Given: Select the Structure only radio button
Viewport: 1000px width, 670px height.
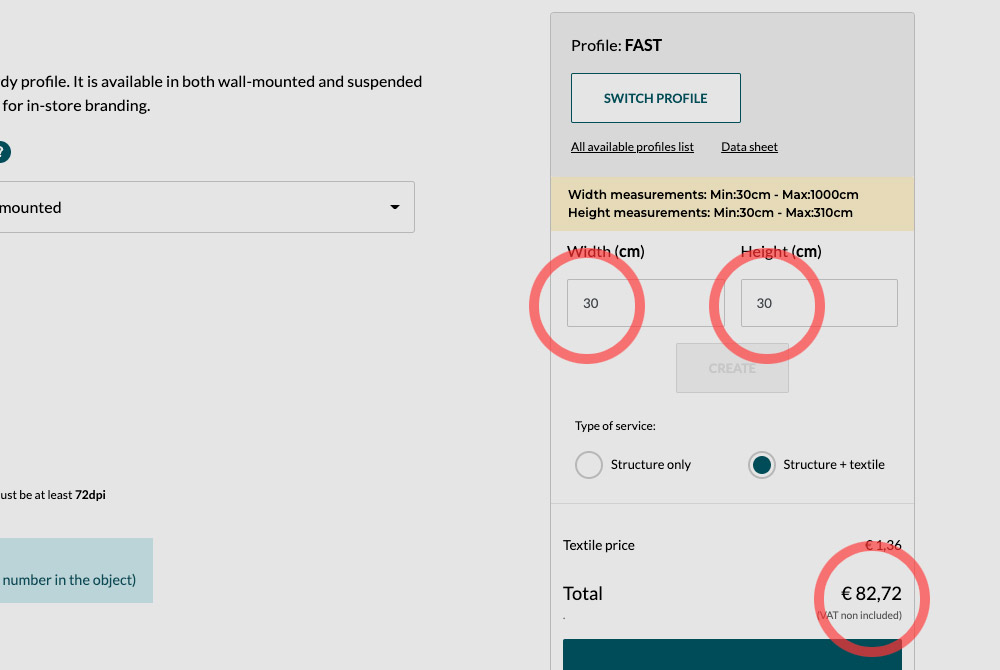Looking at the screenshot, I should pos(589,465).
